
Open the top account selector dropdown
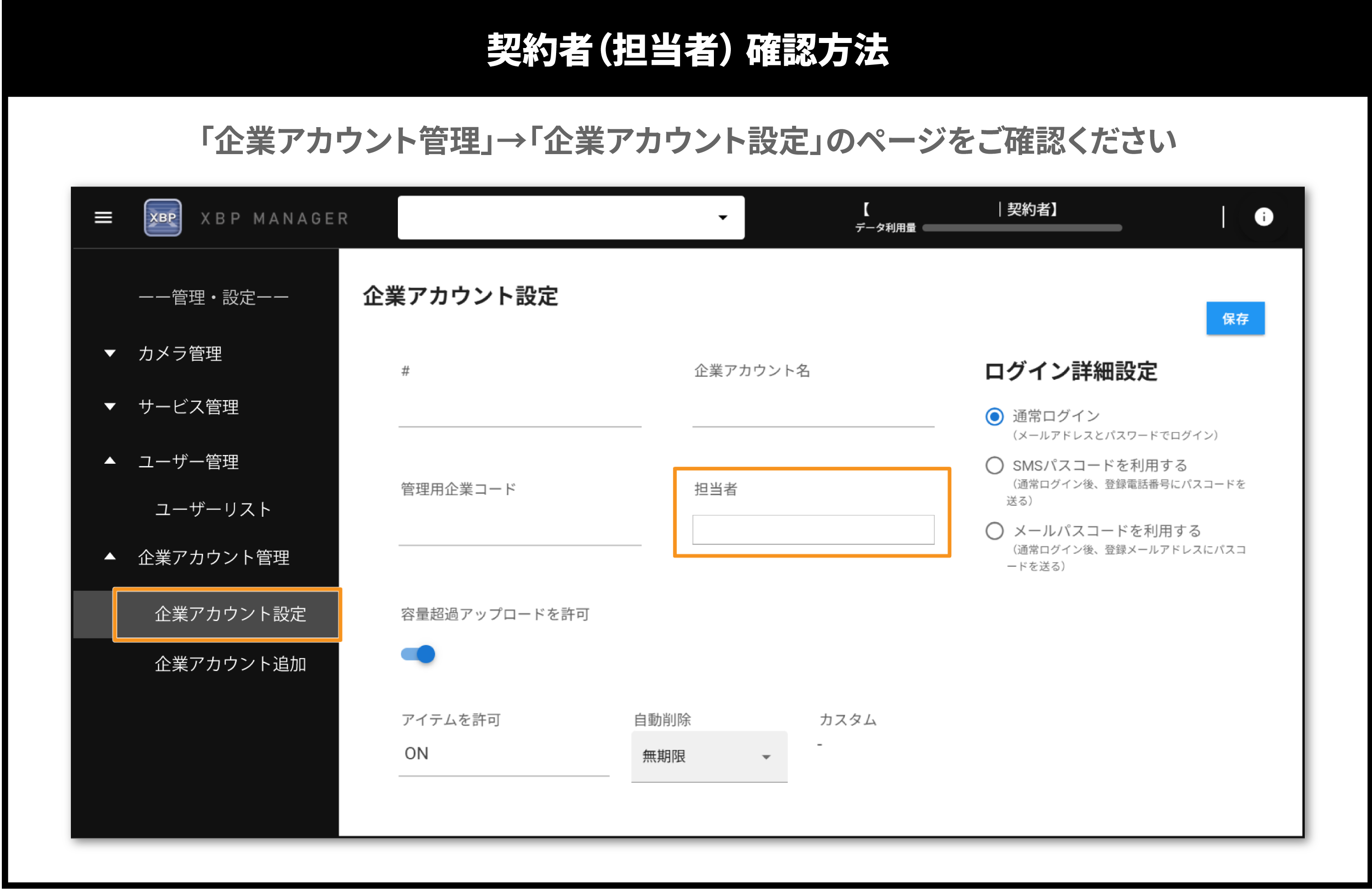571,217
